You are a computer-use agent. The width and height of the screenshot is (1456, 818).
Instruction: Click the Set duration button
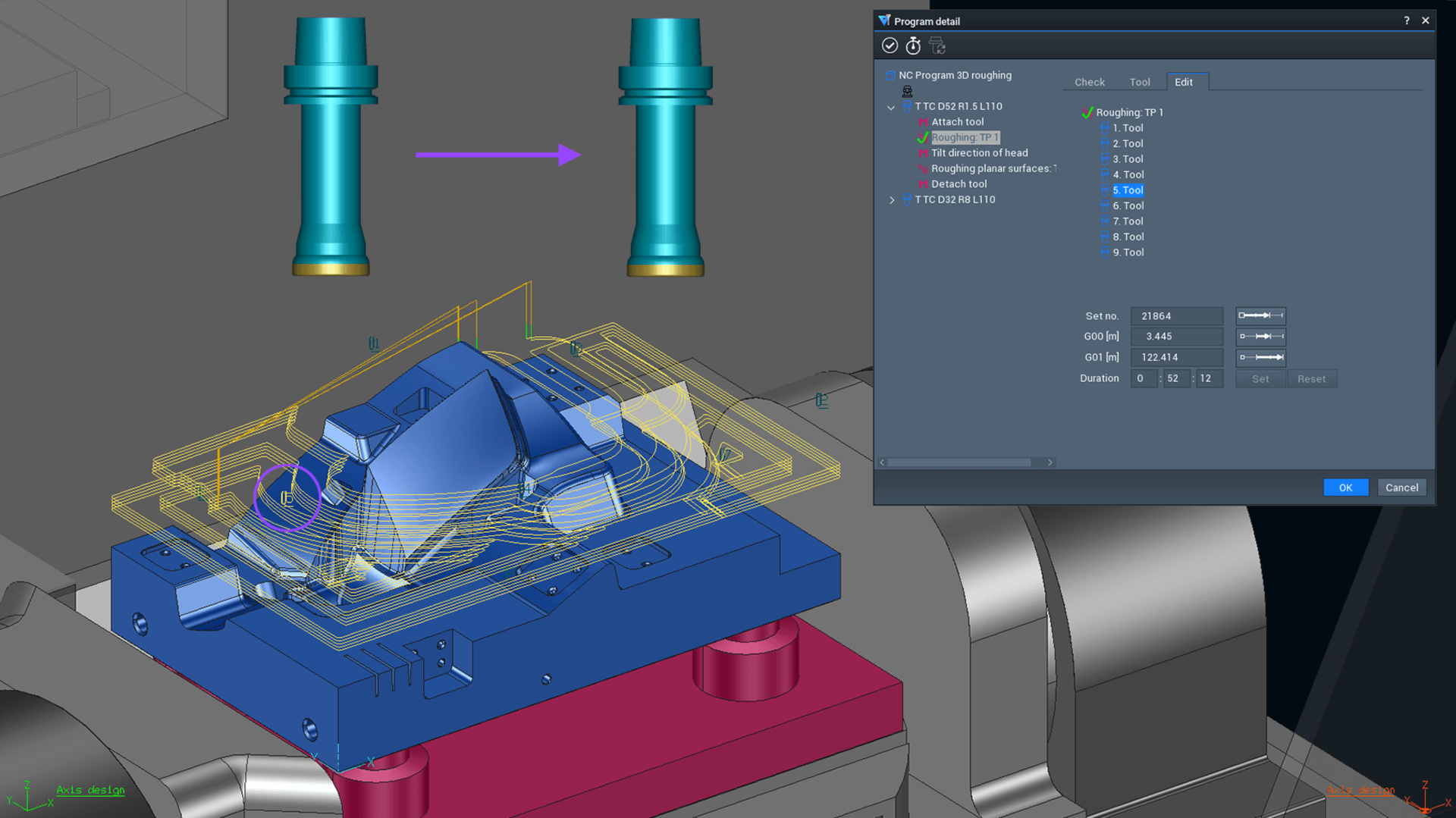tap(1260, 378)
